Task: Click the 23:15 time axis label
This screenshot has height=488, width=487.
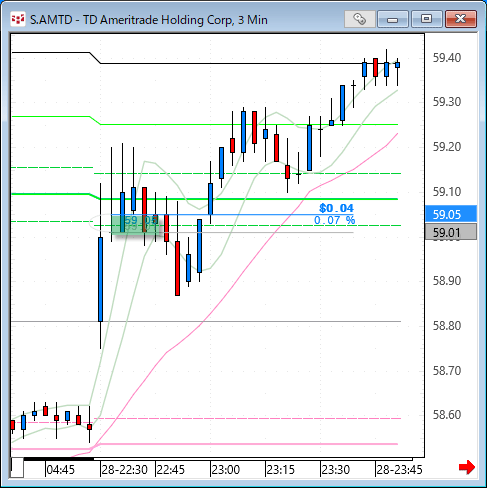Action: point(281,470)
